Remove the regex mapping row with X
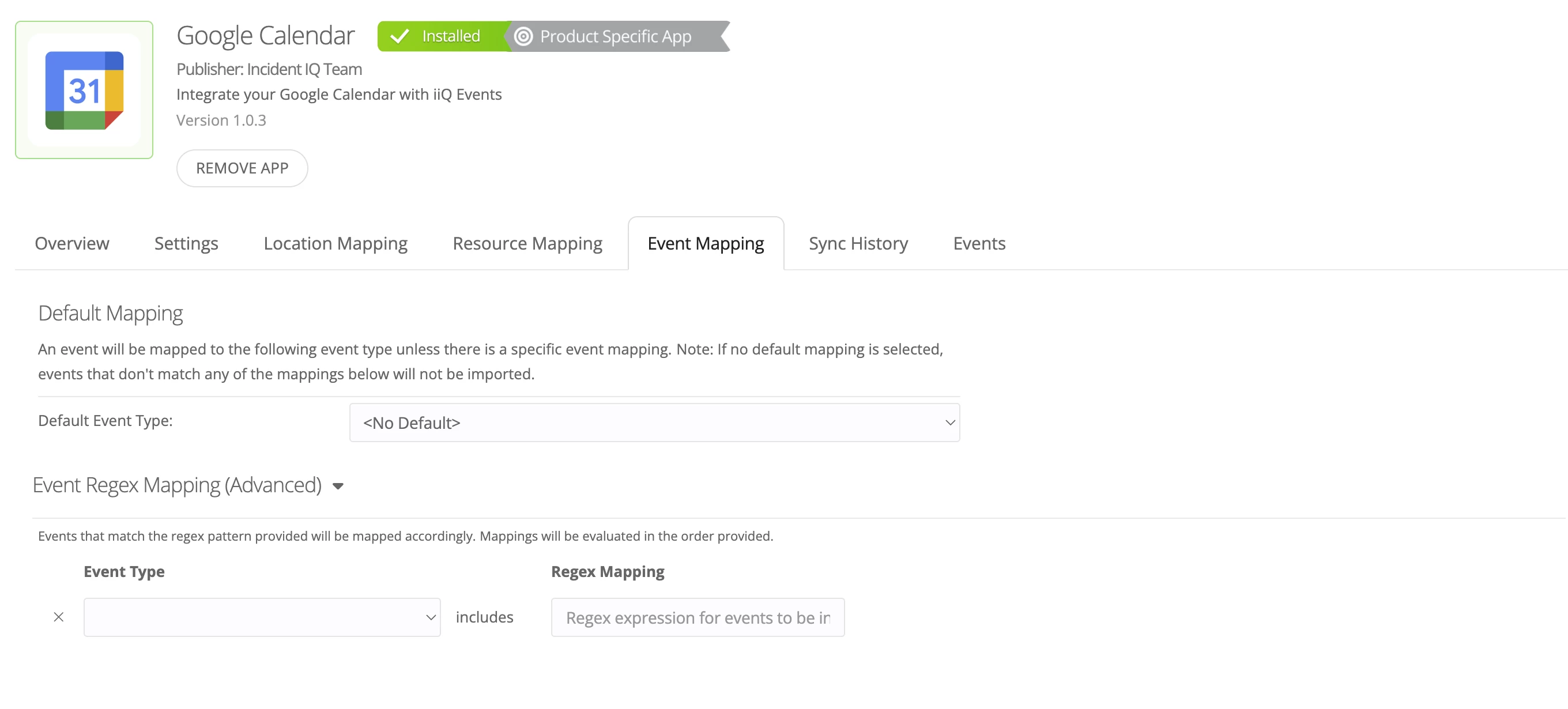This screenshot has height=709, width=1568. pos(58,617)
